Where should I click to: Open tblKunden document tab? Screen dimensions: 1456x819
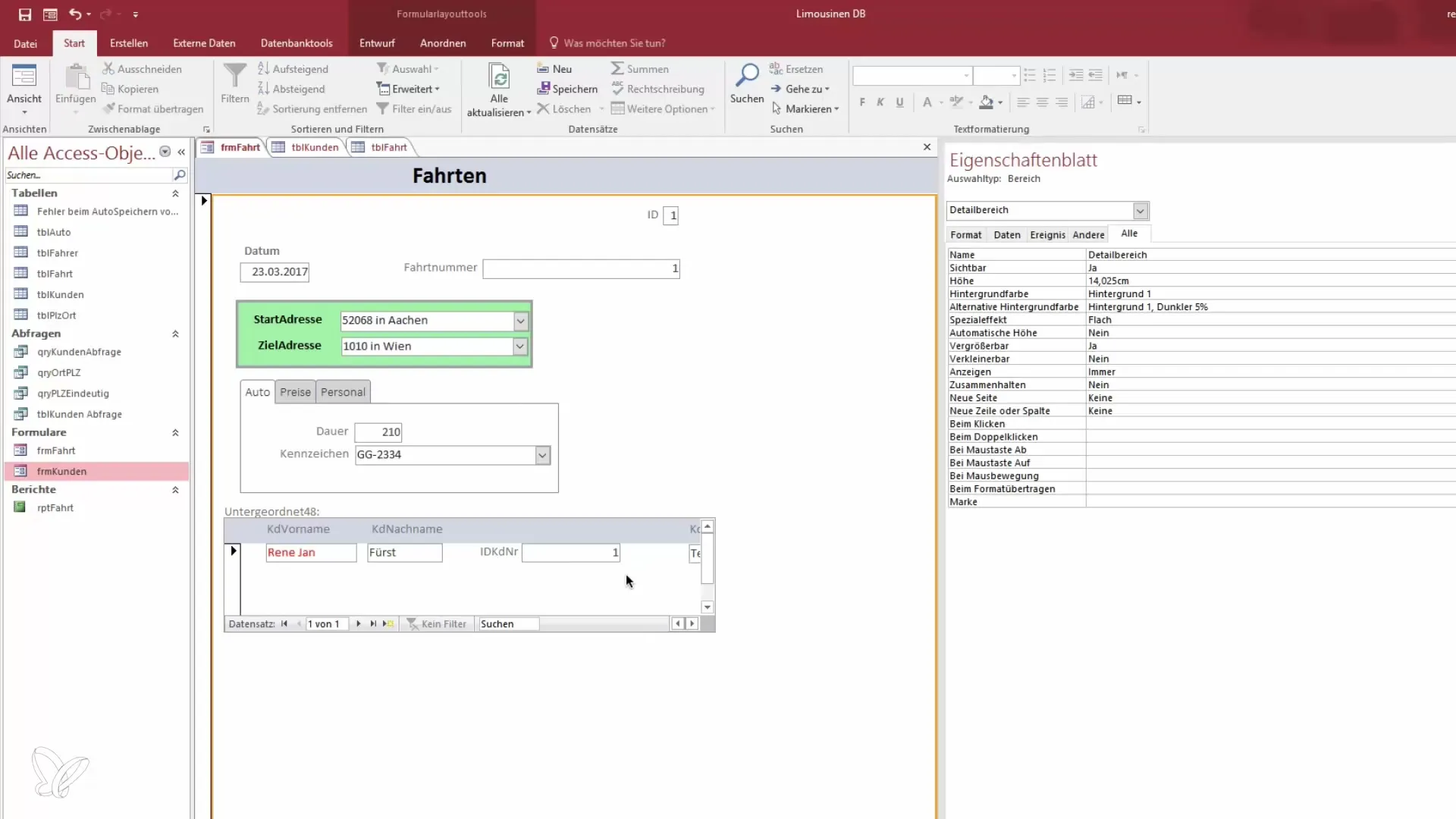(307, 147)
